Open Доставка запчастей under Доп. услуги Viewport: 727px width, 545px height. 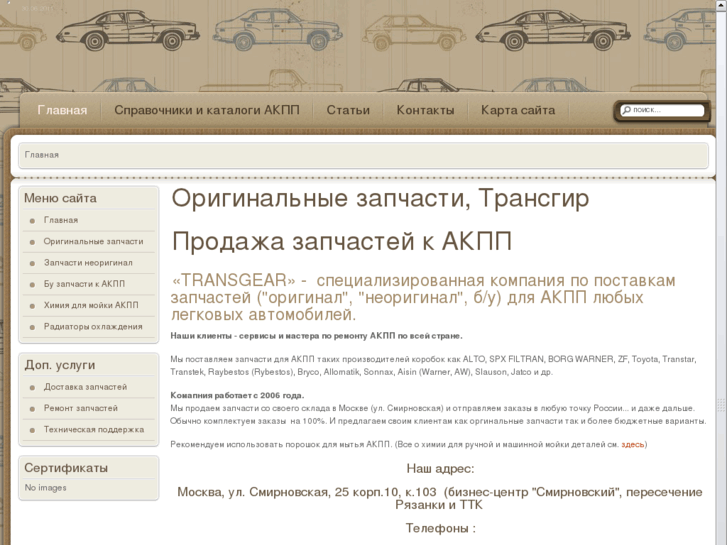(x=85, y=387)
